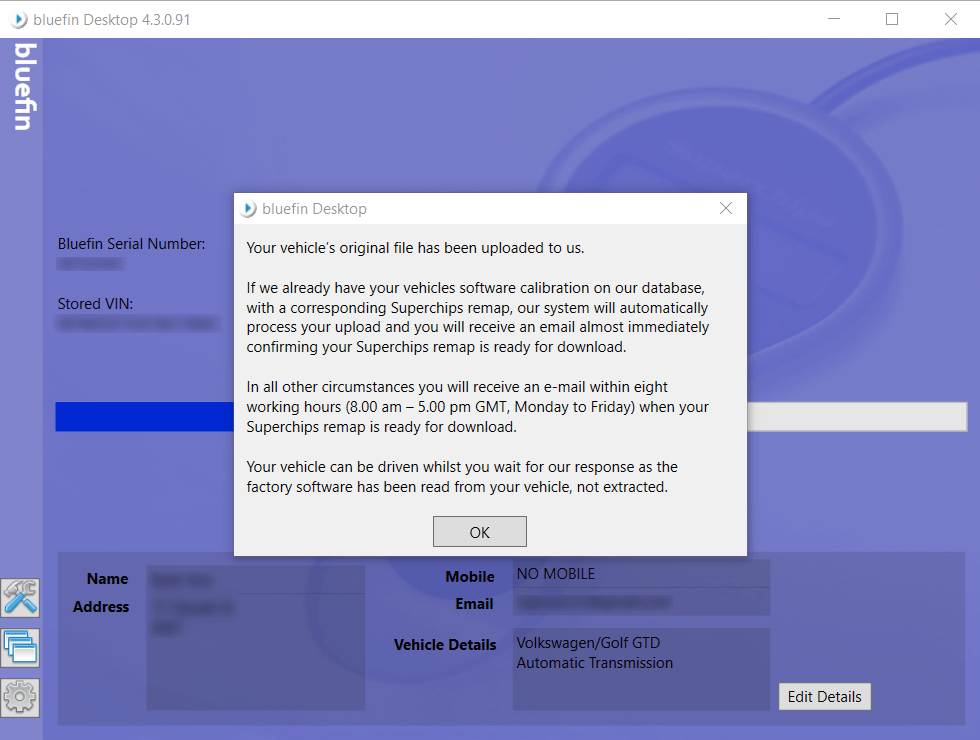This screenshot has width=980, height=740.
Task: Open Edit Details for vehicle information
Action: (824, 696)
